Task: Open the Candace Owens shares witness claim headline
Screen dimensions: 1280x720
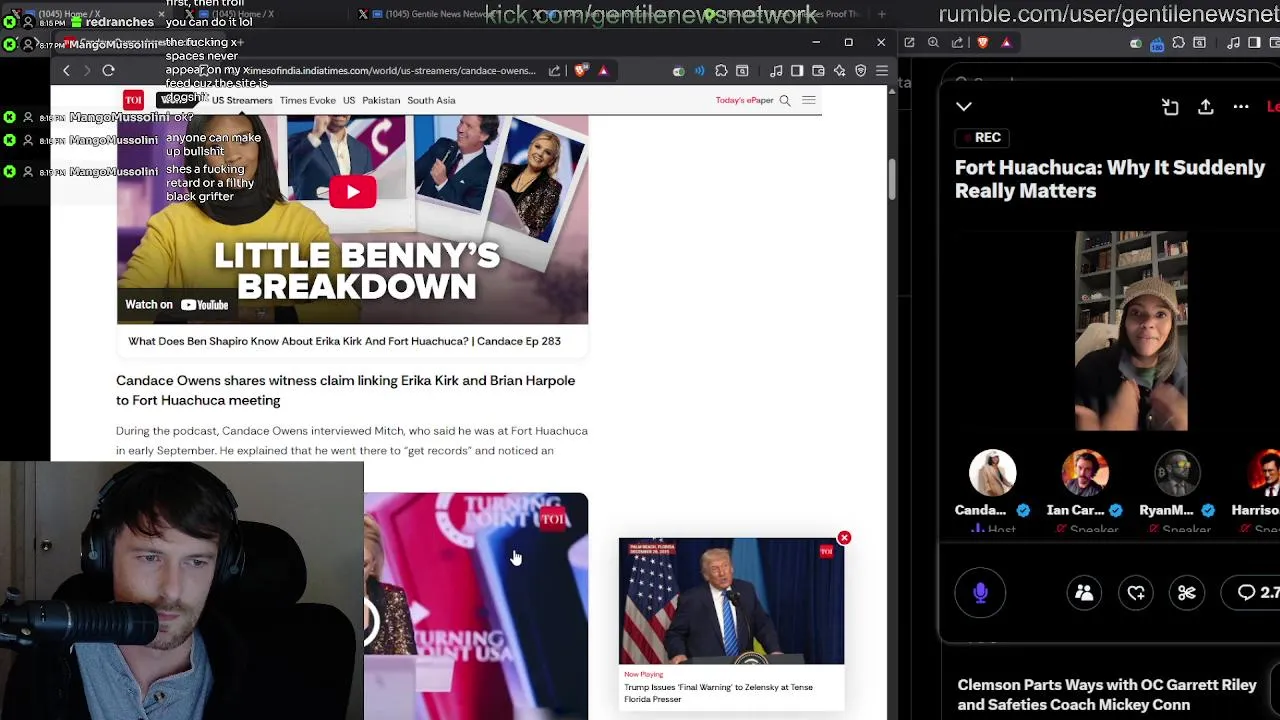Action: click(345, 390)
